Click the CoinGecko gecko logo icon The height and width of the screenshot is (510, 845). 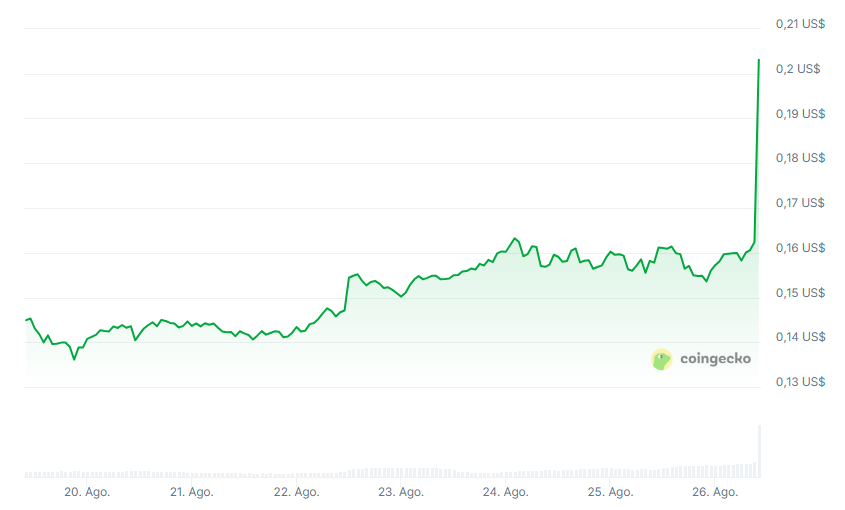tap(662, 359)
